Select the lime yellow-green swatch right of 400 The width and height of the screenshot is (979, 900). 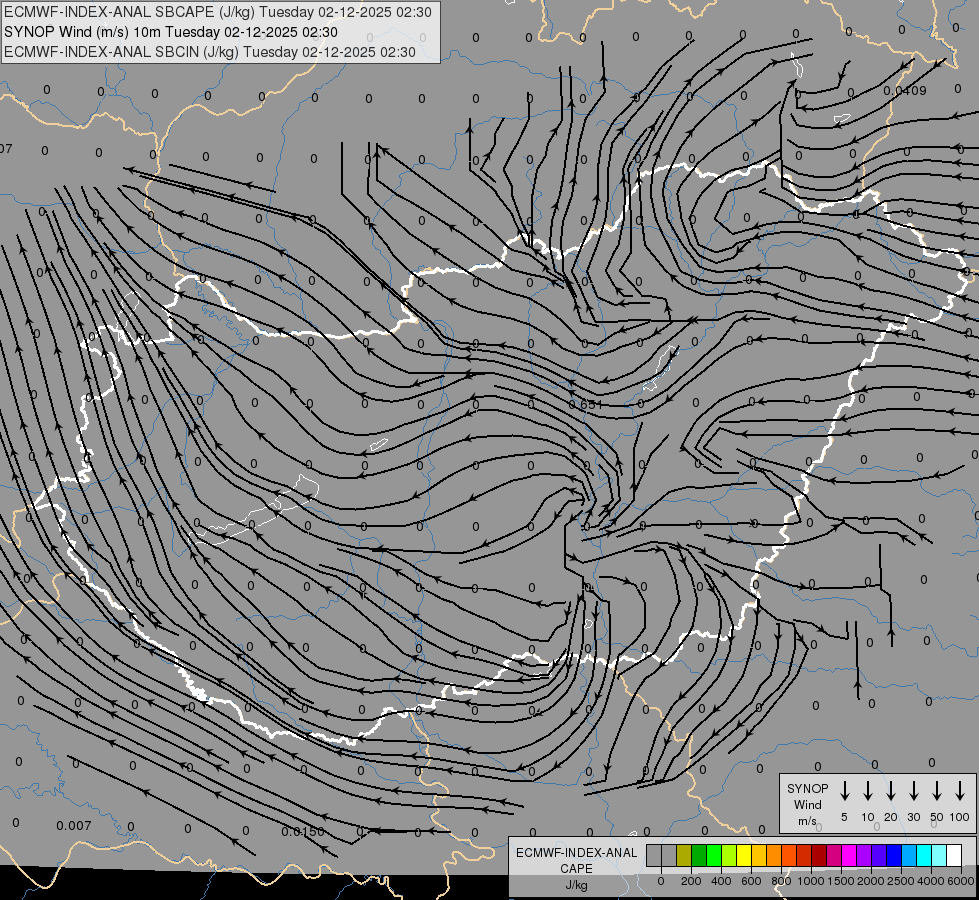pyautogui.click(x=729, y=855)
